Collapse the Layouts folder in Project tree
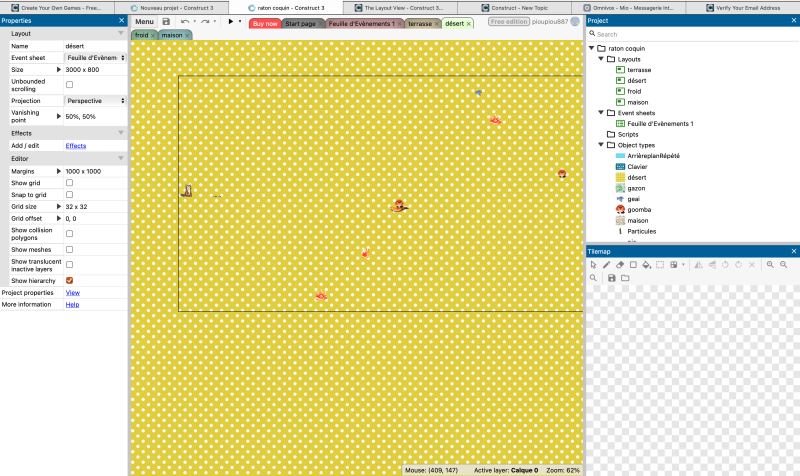 [x=601, y=59]
